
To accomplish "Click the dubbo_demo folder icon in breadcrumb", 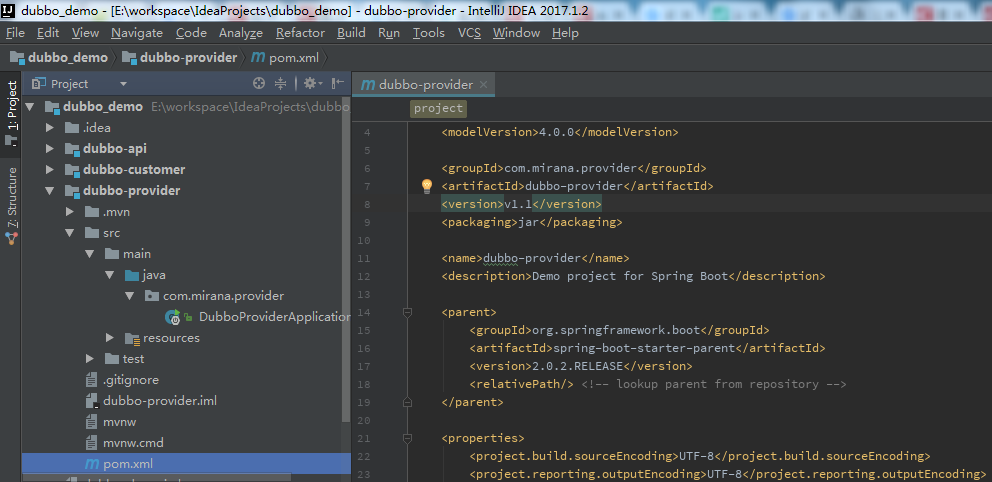I will [17, 58].
